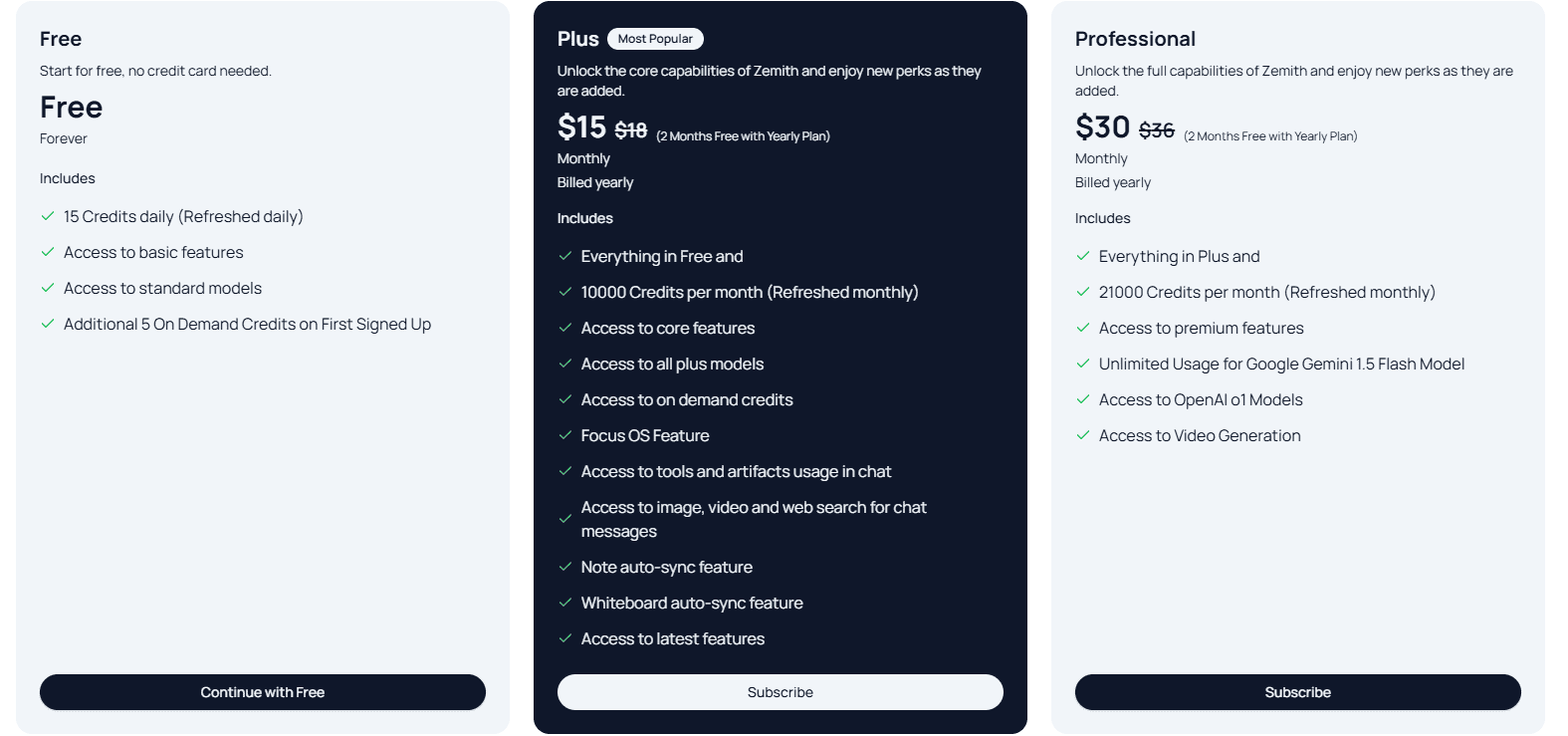This screenshot has width=1568, height=736.
Task: Click checkmark beside 15 Credits daily
Action: tap(48, 216)
